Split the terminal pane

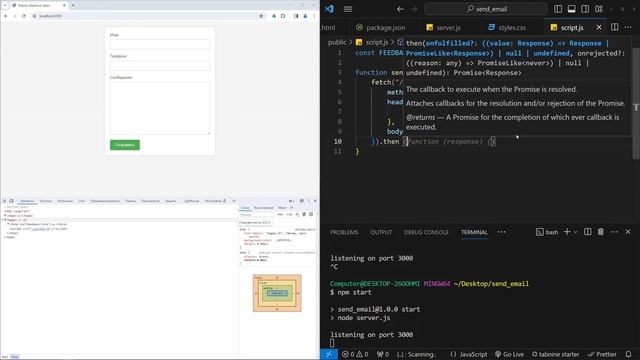[588, 232]
